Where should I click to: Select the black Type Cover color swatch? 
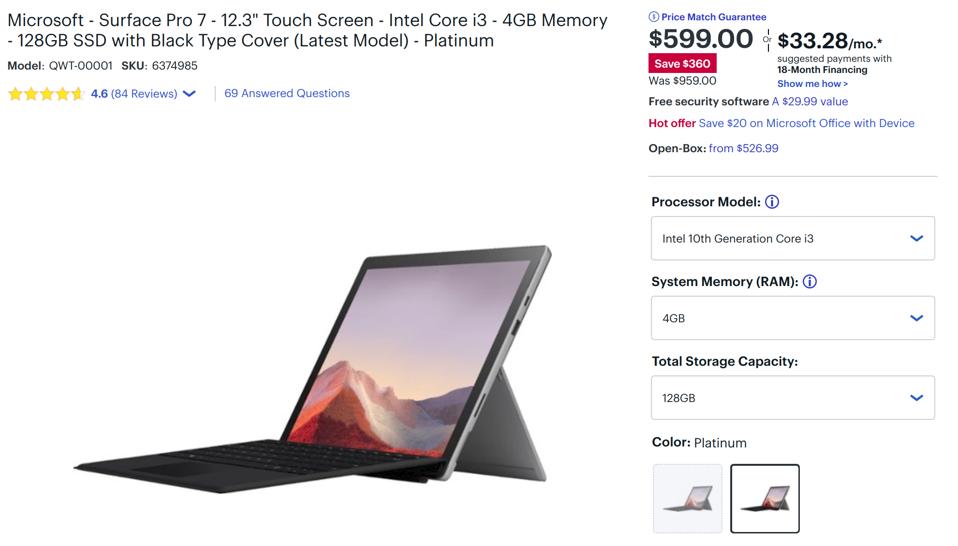(x=765, y=498)
